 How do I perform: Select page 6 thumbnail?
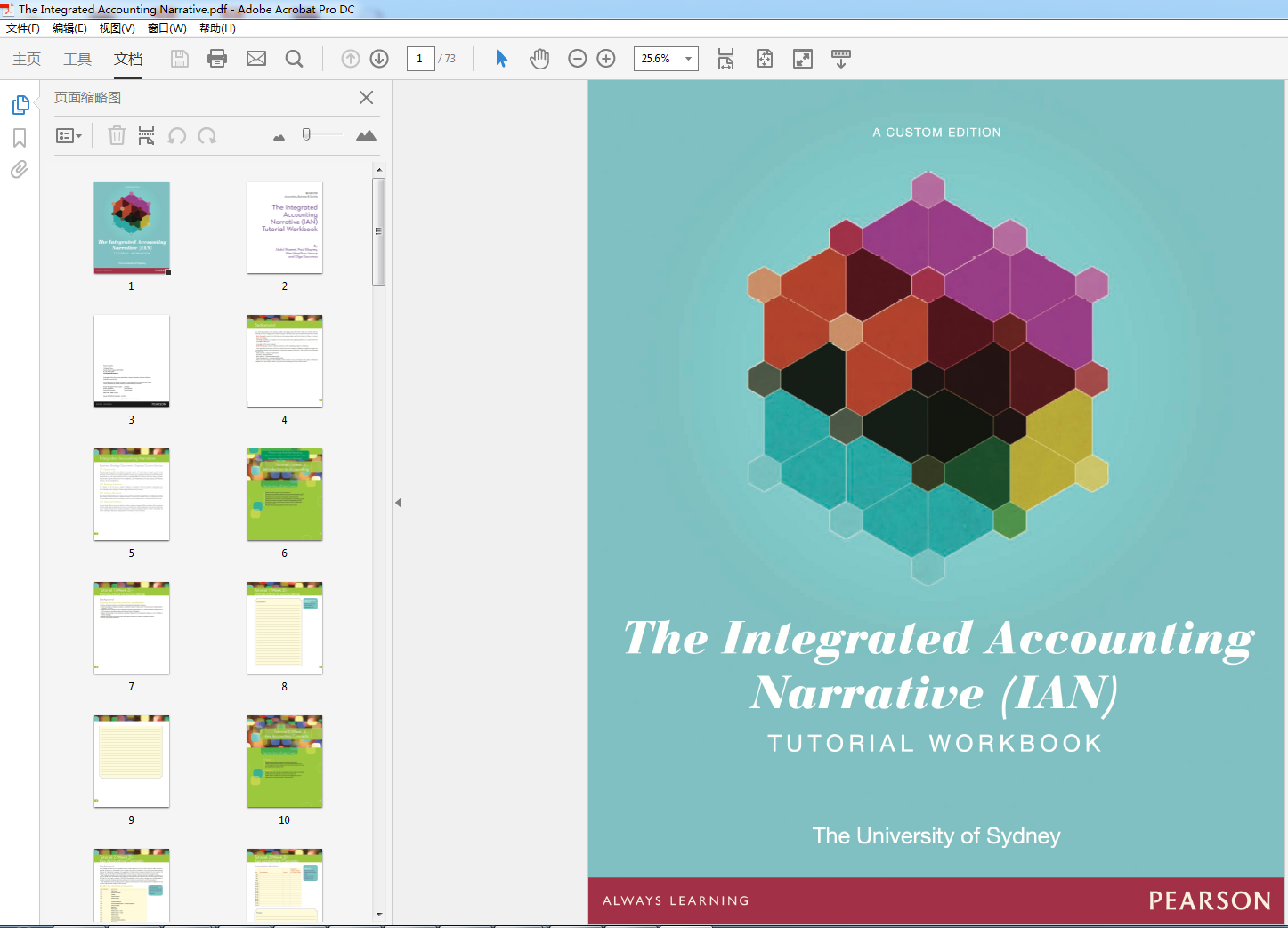tap(285, 495)
